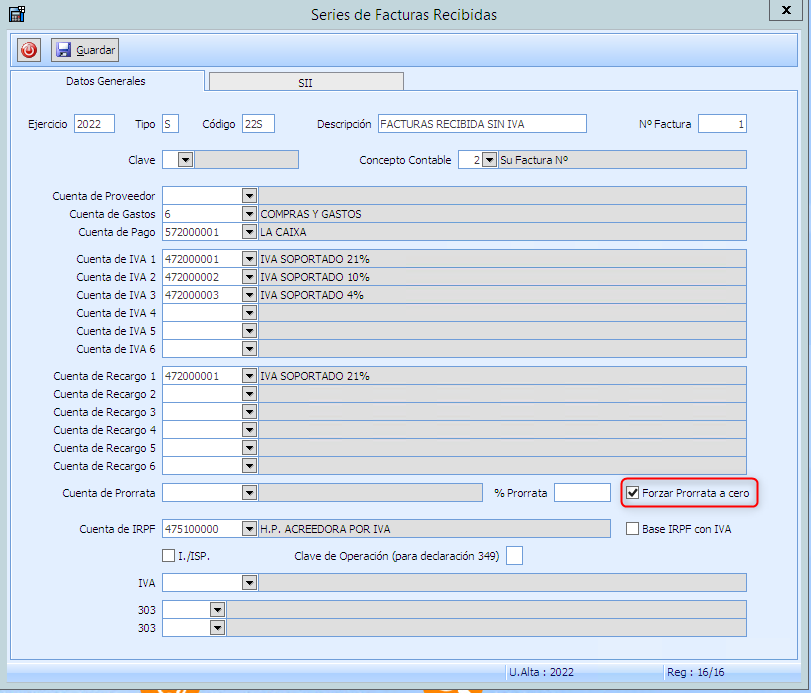Open the Cuenta de IVA 1 dropdown
The height and width of the screenshot is (693, 811).
[x=249, y=259]
